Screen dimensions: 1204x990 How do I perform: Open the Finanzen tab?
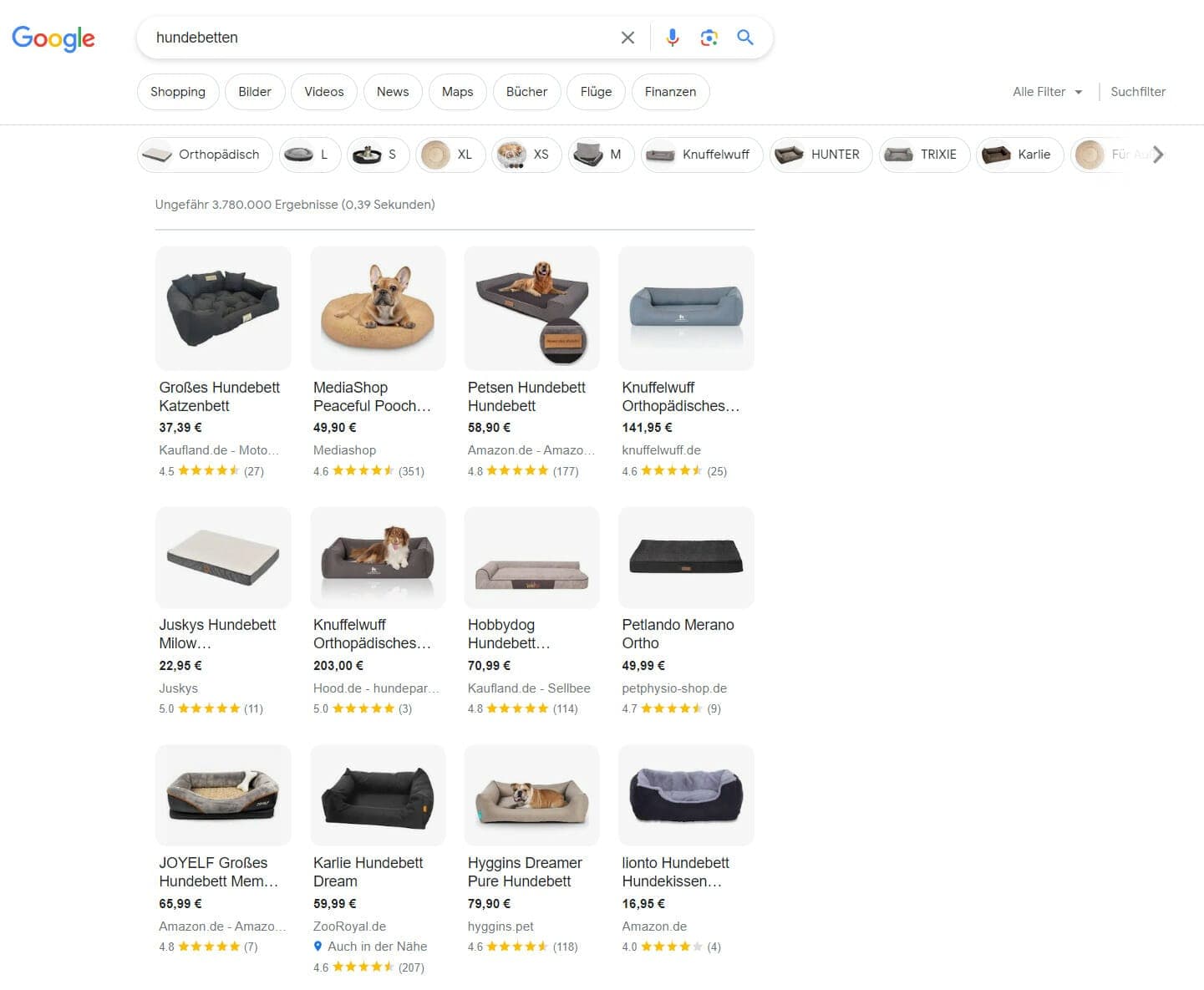670,92
